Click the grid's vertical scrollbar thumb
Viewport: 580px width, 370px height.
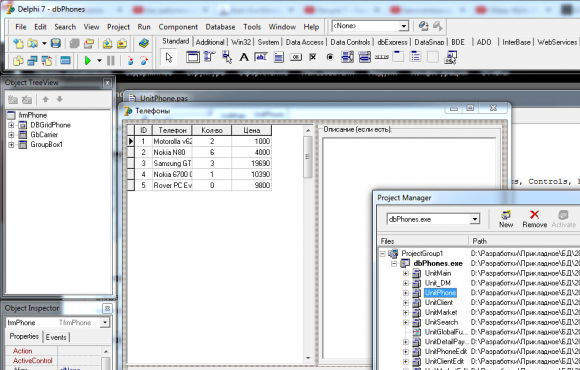pos(307,157)
